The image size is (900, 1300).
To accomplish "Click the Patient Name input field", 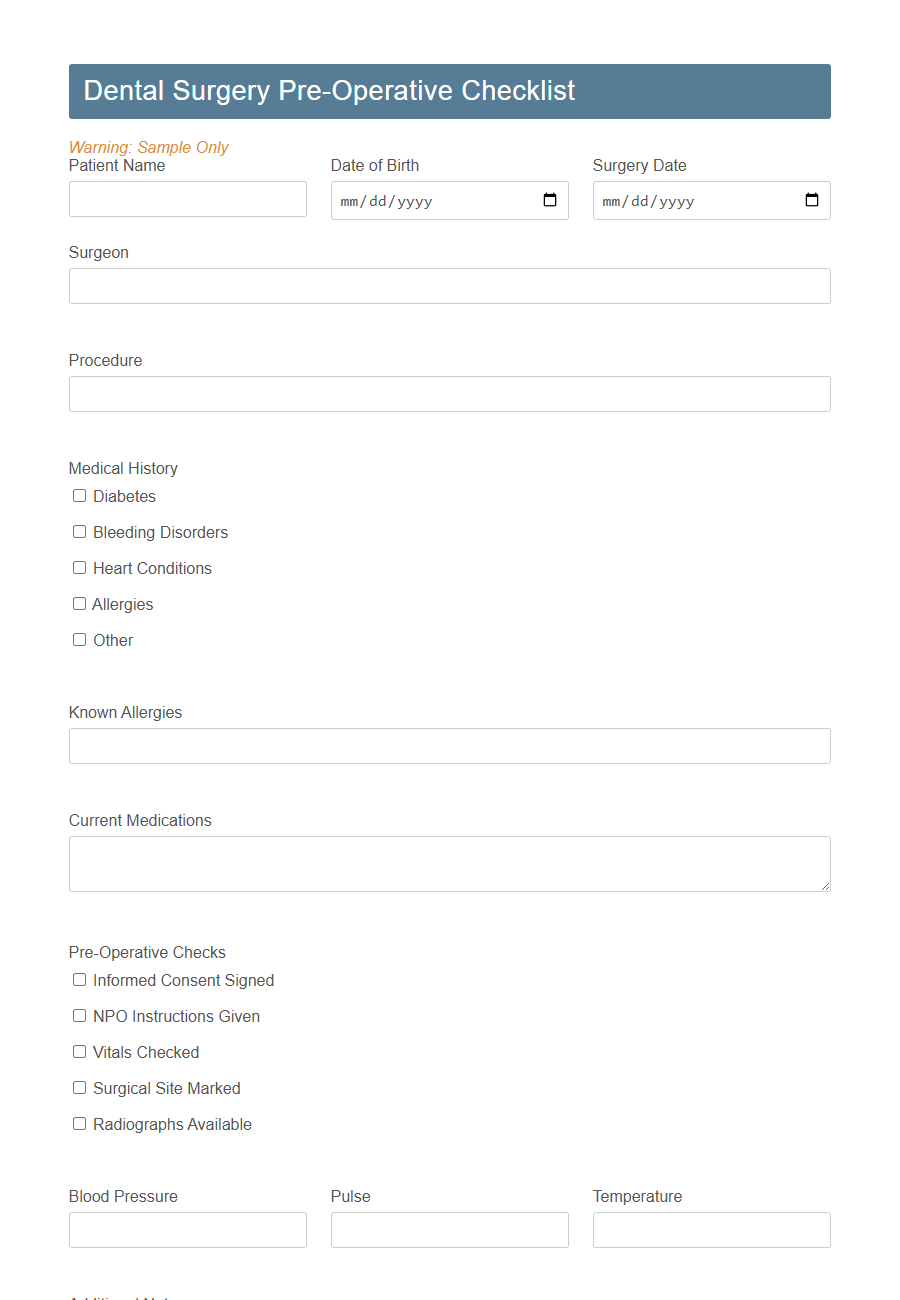I will pos(187,199).
